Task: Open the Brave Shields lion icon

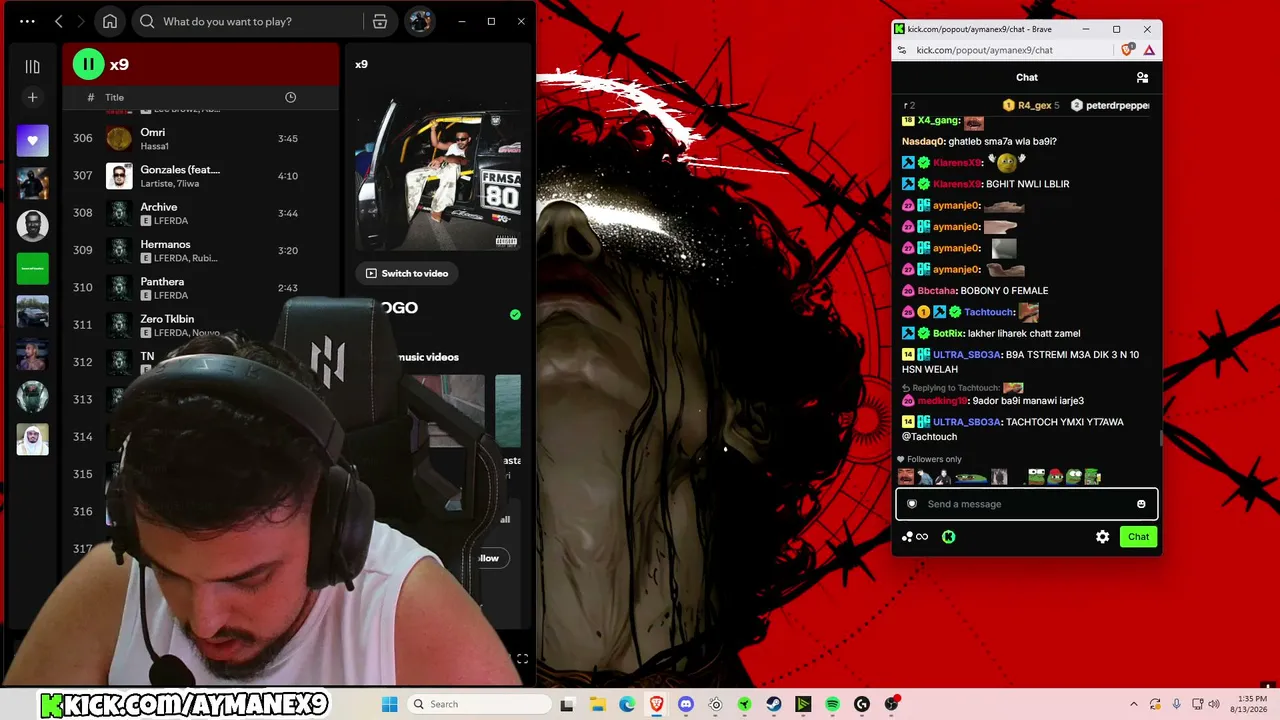Action: click(1128, 50)
